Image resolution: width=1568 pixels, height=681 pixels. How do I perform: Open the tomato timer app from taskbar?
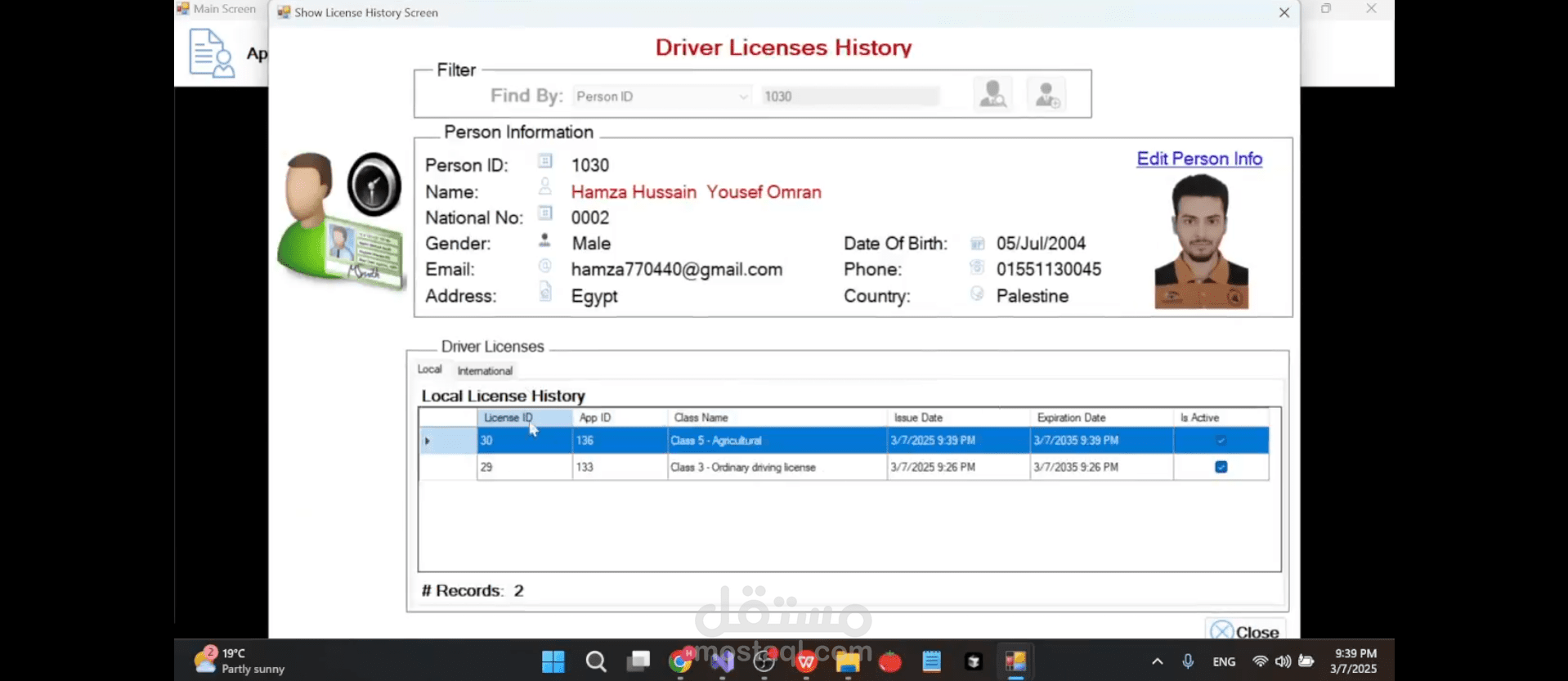pyautogui.click(x=890, y=661)
